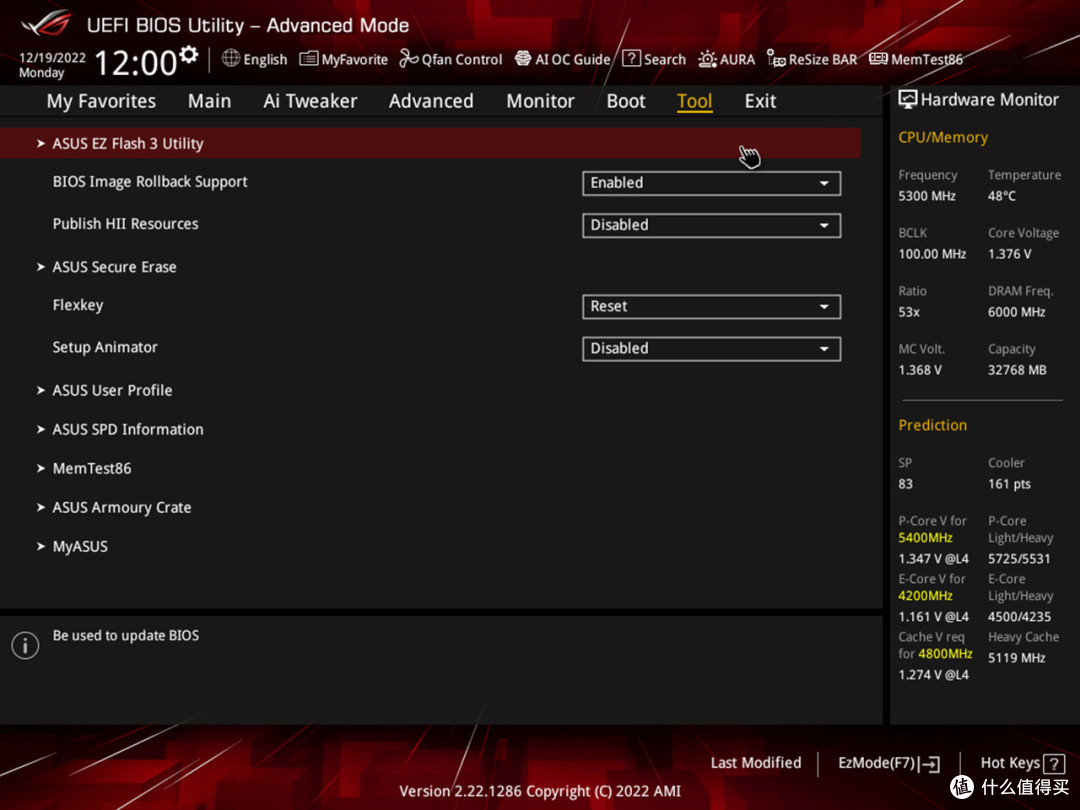Viewport: 1080px width, 810px height.
Task: Launch MemTest86 top bar icon
Action: click(878, 59)
